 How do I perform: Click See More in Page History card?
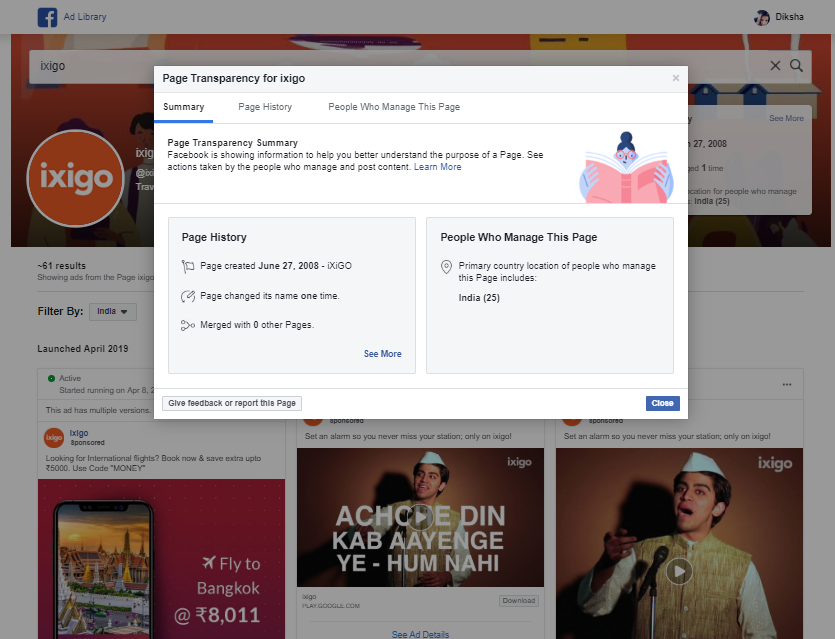382,354
